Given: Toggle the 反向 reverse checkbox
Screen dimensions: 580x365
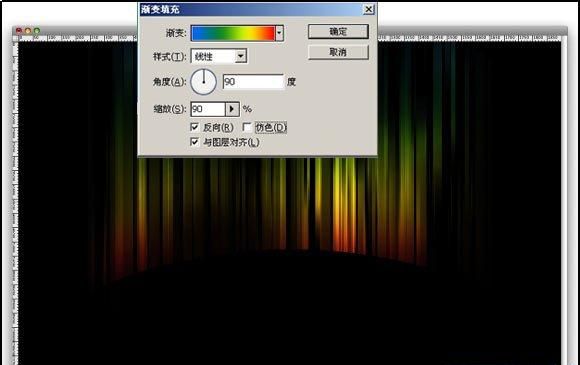Looking at the screenshot, I should pos(195,127).
